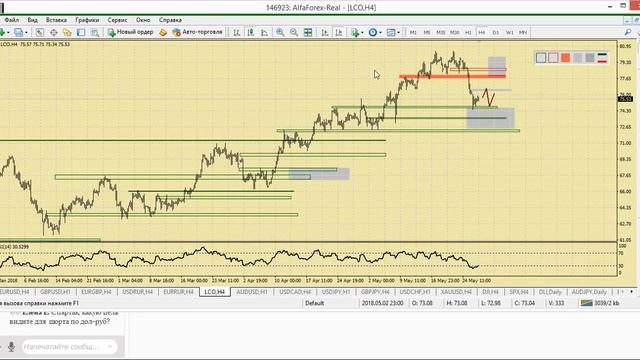Pick the dark gray swatch in palette

(590, 58)
